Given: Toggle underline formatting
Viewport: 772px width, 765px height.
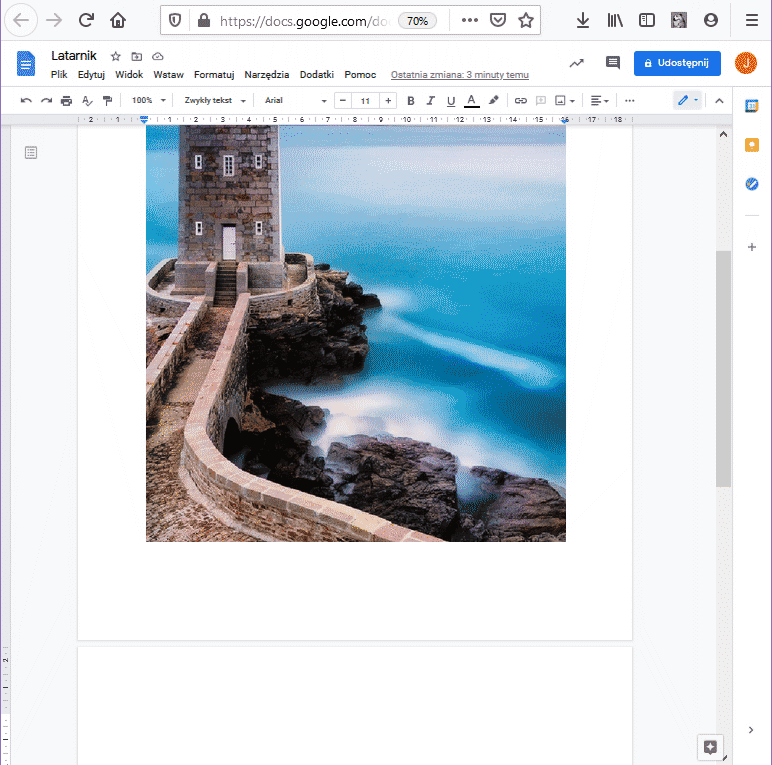Looking at the screenshot, I should [451, 101].
